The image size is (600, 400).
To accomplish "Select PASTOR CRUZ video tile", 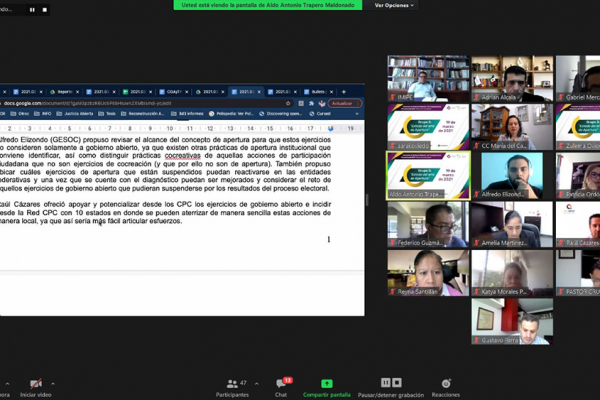I will (578, 273).
